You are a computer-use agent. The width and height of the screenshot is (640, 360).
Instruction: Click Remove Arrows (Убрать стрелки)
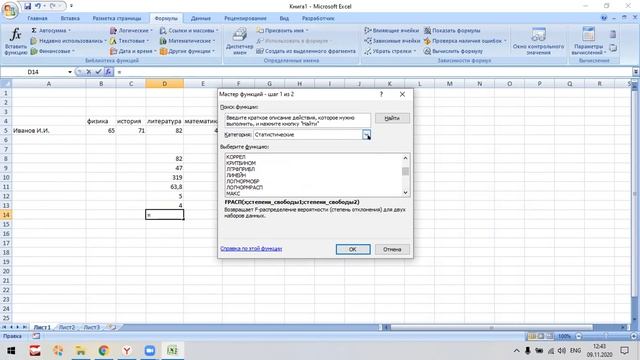390,51
